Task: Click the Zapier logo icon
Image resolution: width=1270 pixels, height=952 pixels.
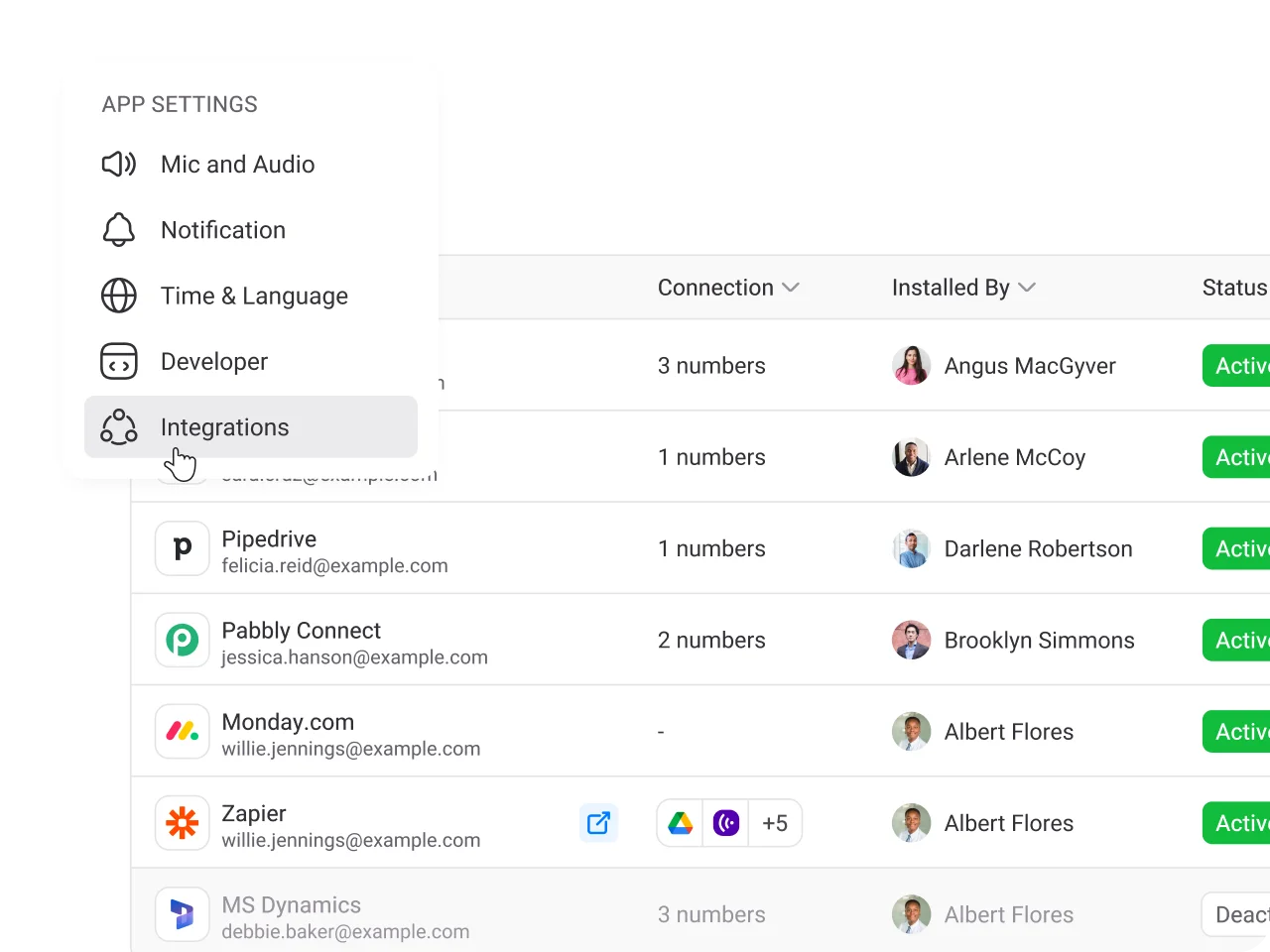Action: [x=183, y=823]
